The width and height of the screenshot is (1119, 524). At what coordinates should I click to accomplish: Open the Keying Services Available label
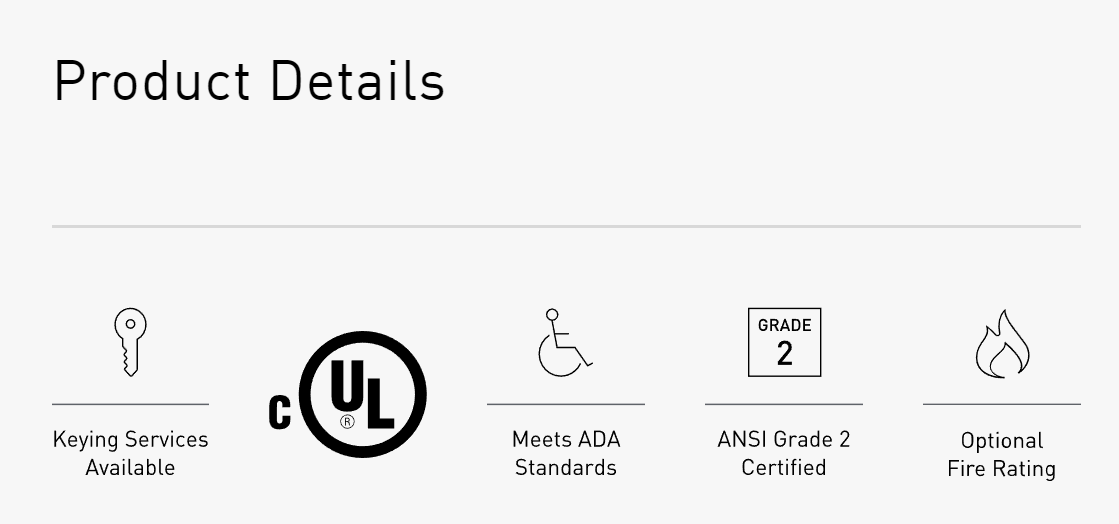click(131, 453)
